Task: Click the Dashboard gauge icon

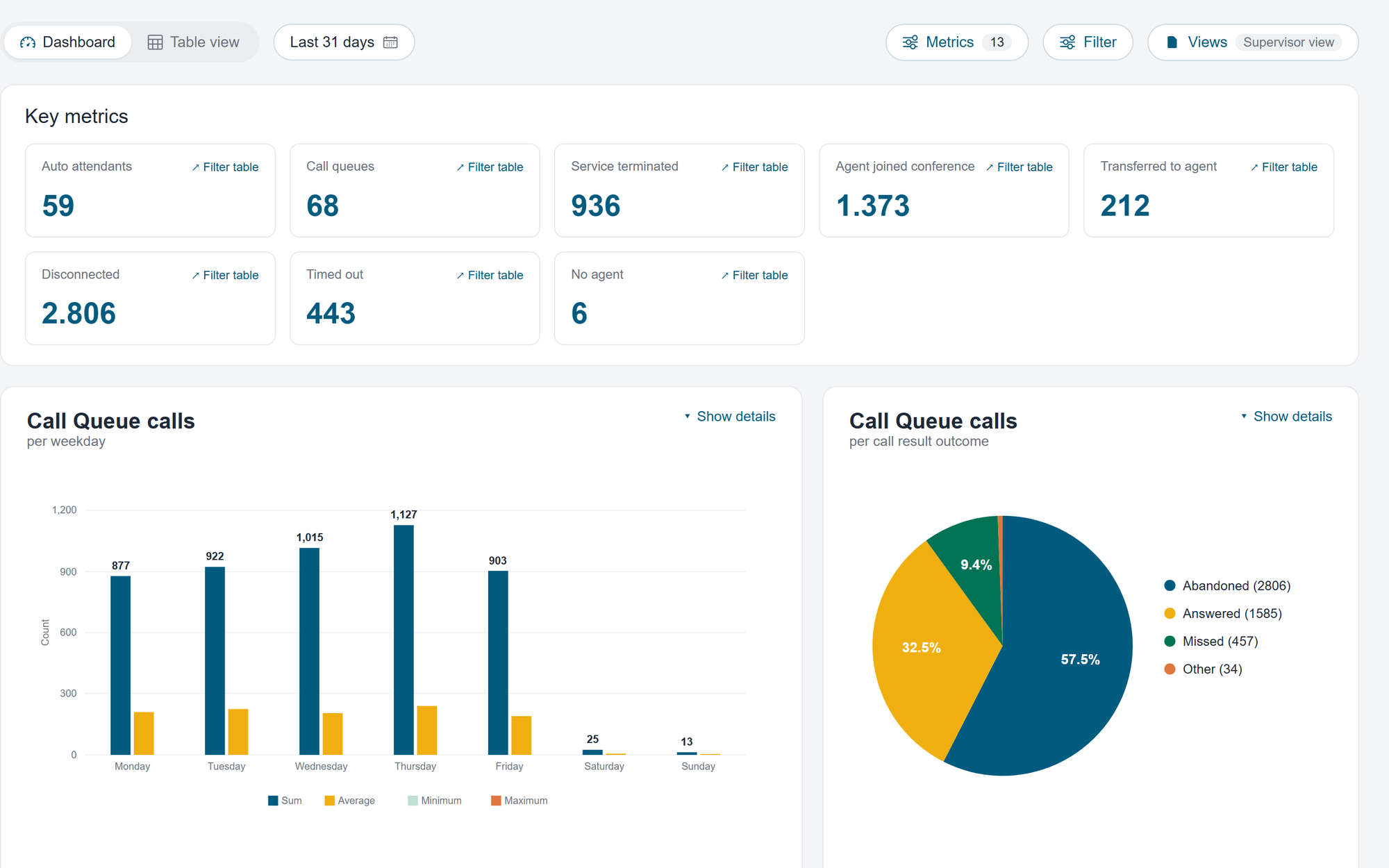Action: [28, 42]
